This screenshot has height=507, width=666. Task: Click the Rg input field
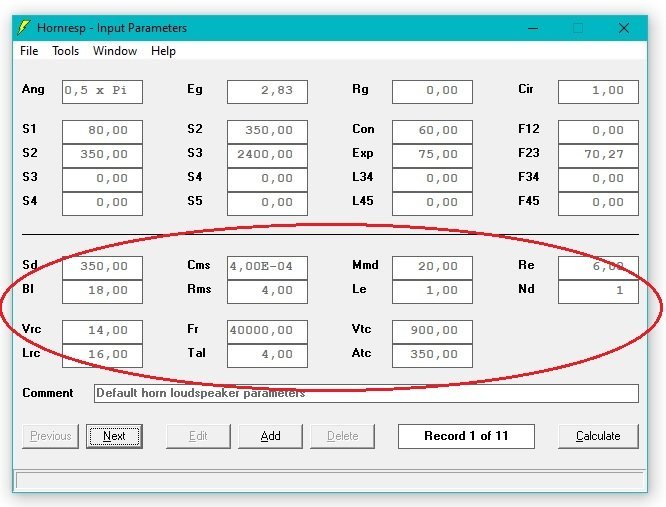tap(432, 92)
